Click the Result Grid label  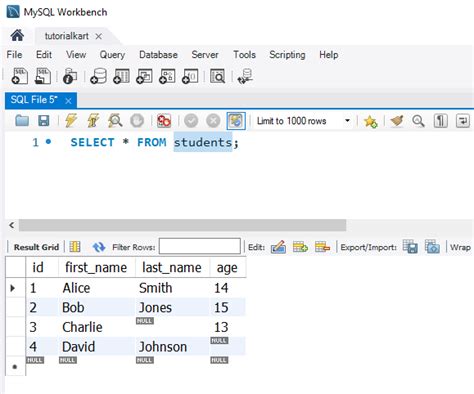coord(36,247)
